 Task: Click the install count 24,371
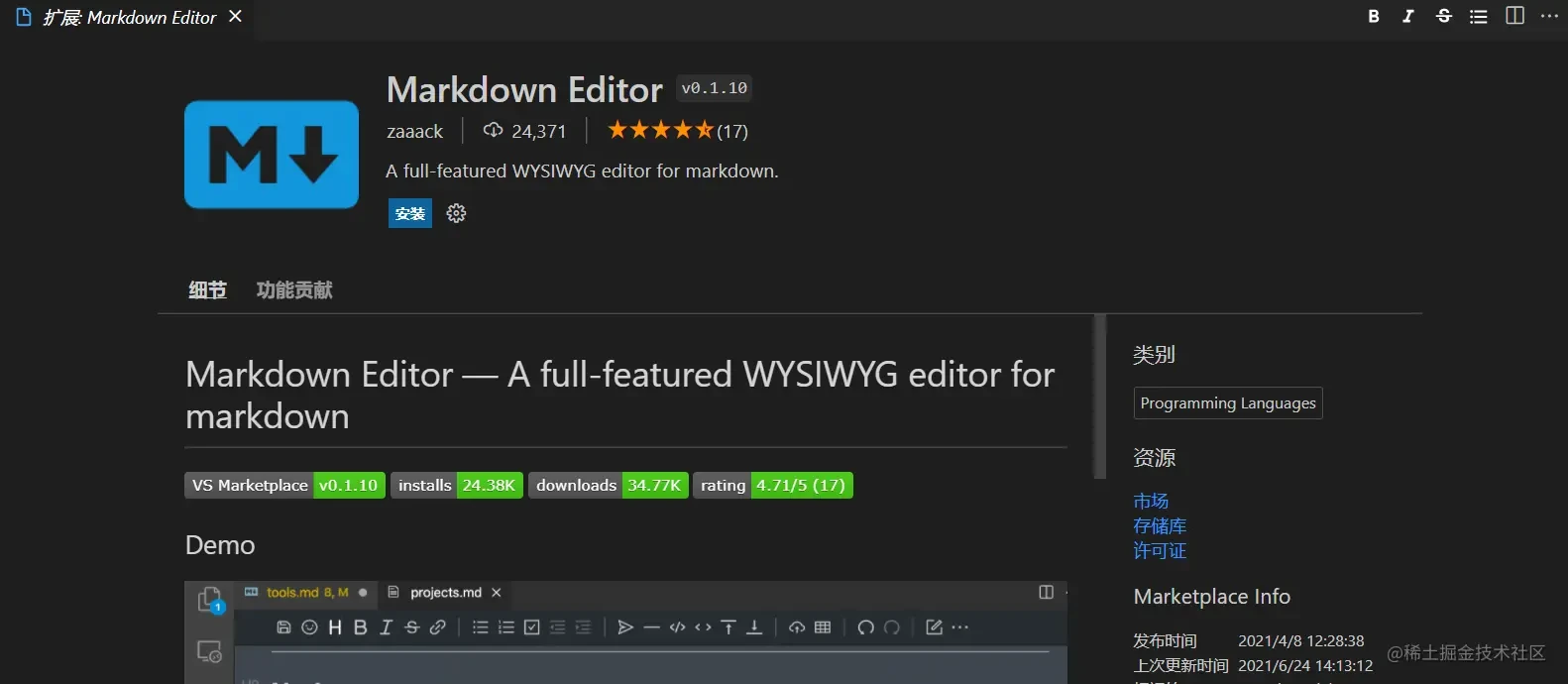(524, 131)
